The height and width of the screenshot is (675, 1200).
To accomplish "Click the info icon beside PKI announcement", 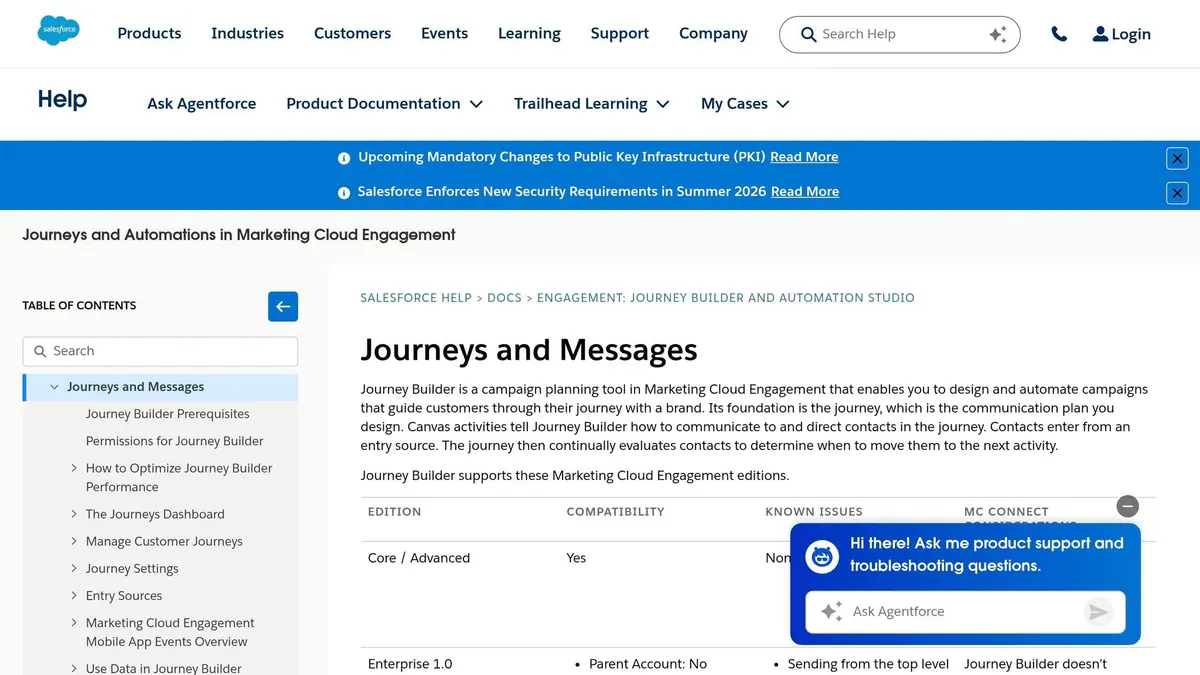I will pyautogui.click(x=344, y=158).
